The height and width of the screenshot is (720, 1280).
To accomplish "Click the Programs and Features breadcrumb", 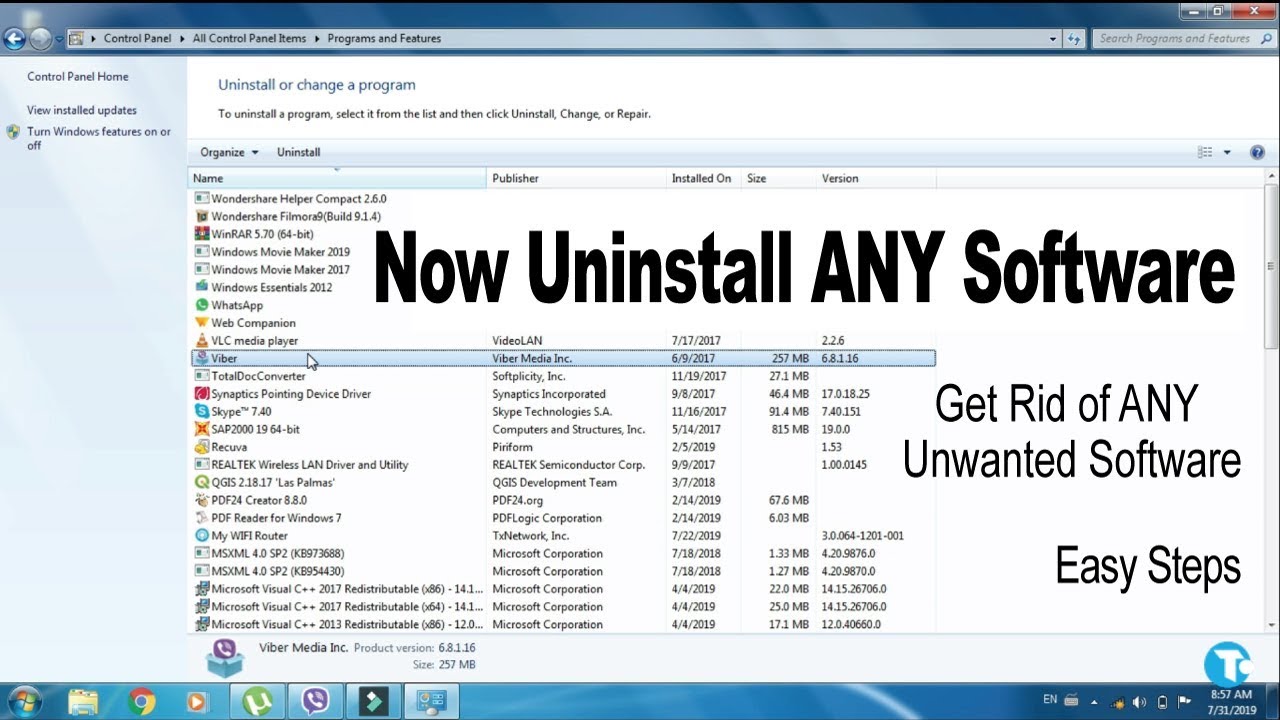I will click(x=384, y=39).
